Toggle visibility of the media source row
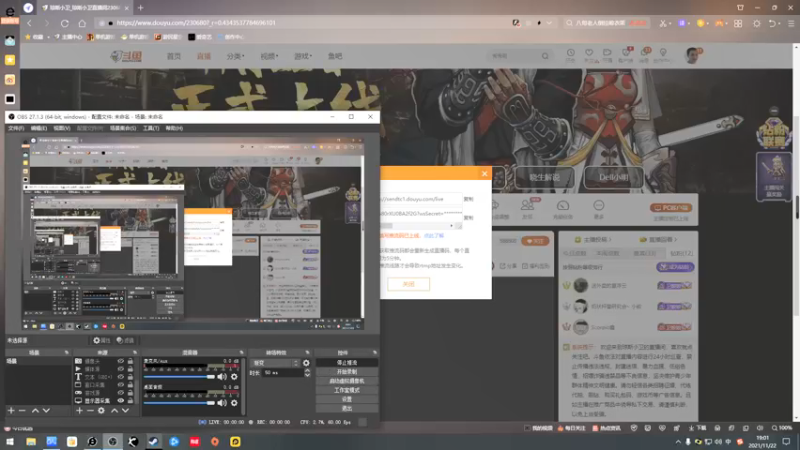Viewport: 800px width, 450px height. (x=120, y=368)
